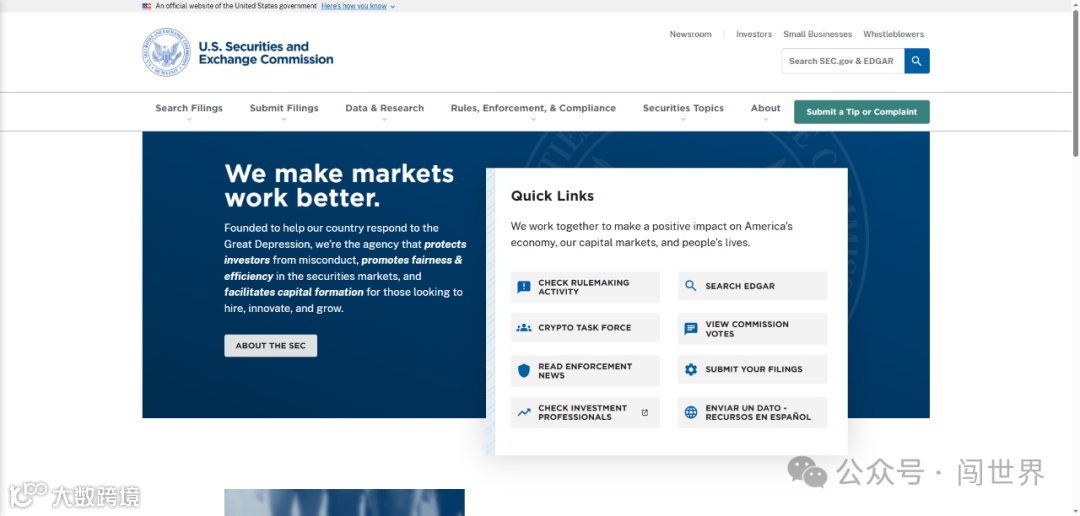Viewport: 1080px width, 516px height.
Task: Expand the Submit Filings menu chevron
Action: [284, 119]
